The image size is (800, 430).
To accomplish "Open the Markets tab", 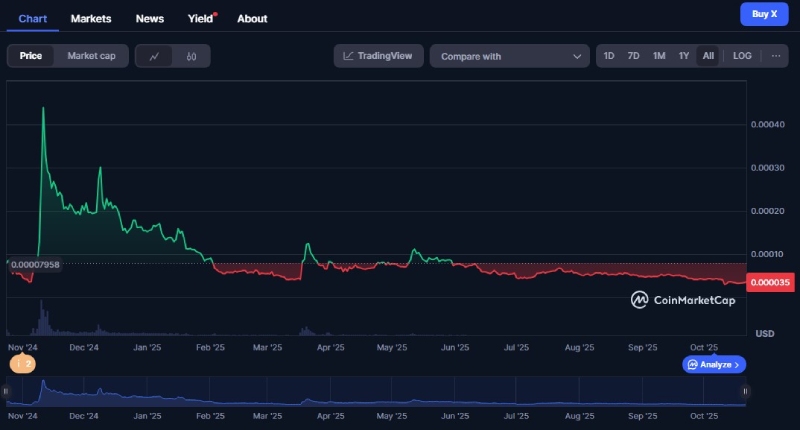I will pyautogui.click(x=91, y=18).
